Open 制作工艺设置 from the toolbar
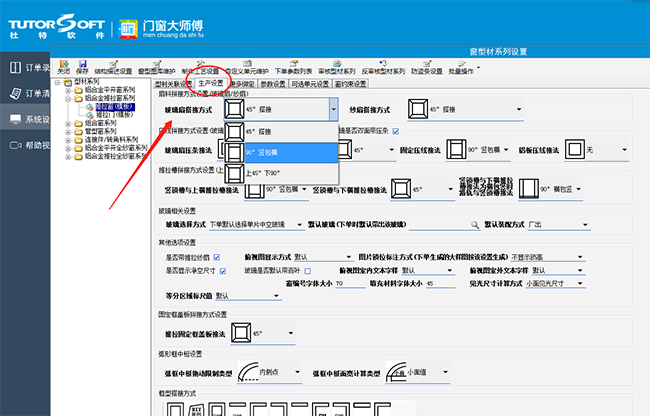 [200, 67]
